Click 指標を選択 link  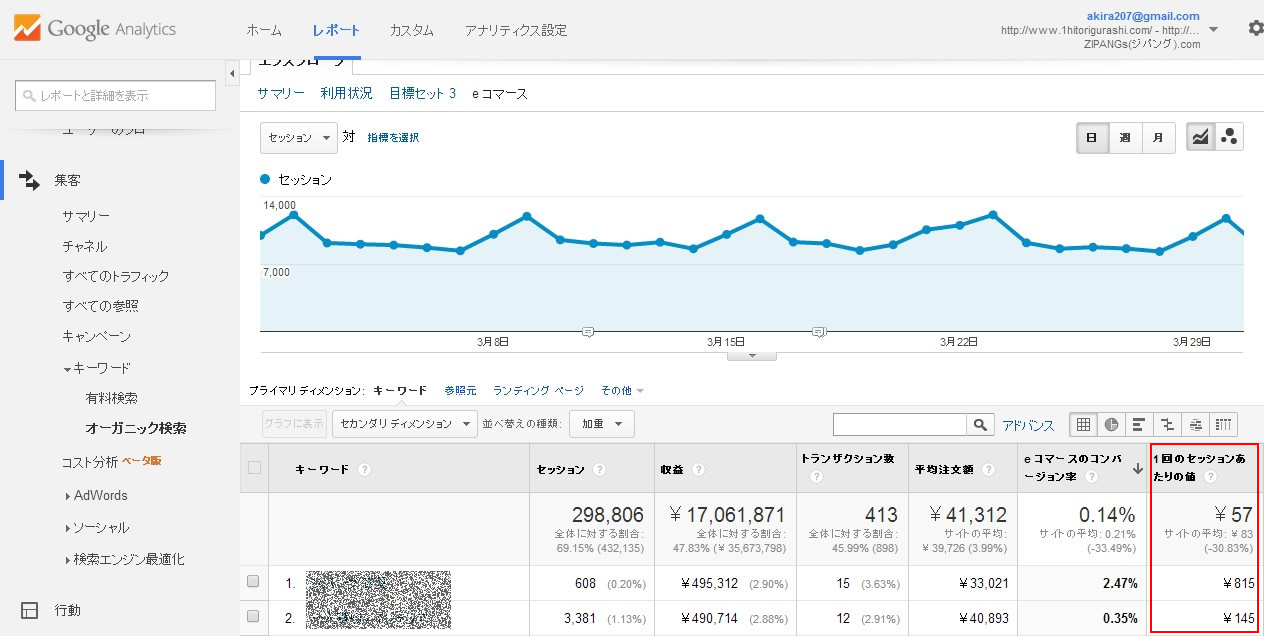[393, 138]
